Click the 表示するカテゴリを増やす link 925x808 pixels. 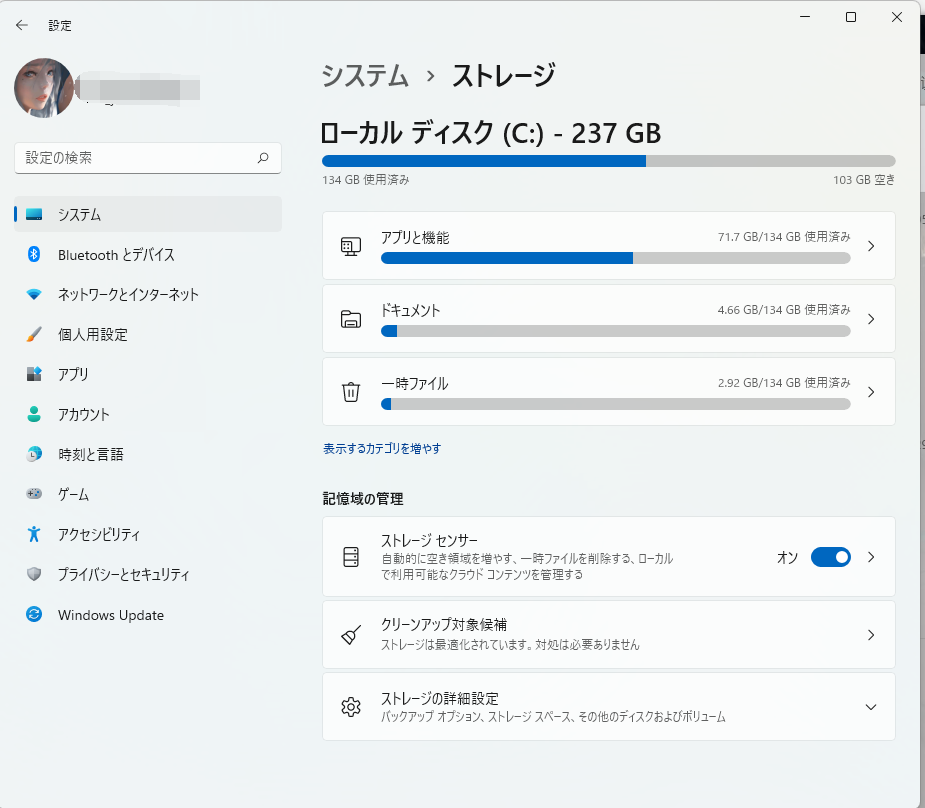coord(382,449)
